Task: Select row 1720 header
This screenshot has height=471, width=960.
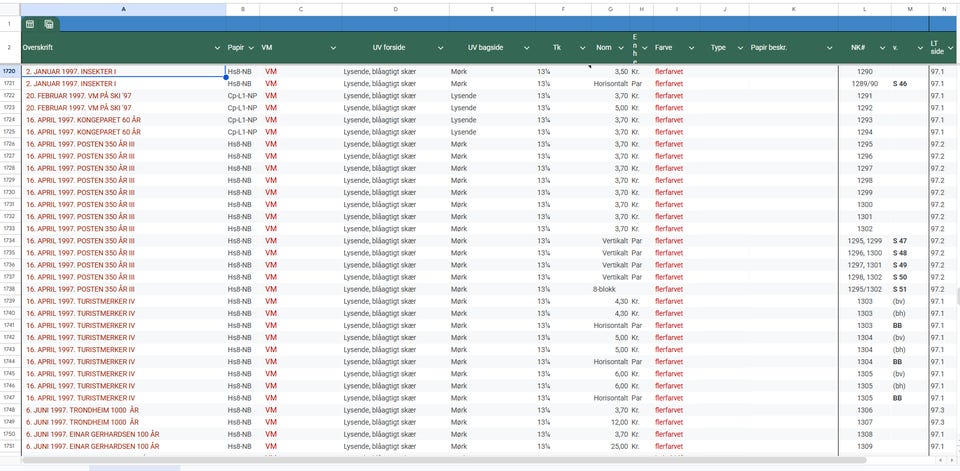Action: click(x=9, y=72)
